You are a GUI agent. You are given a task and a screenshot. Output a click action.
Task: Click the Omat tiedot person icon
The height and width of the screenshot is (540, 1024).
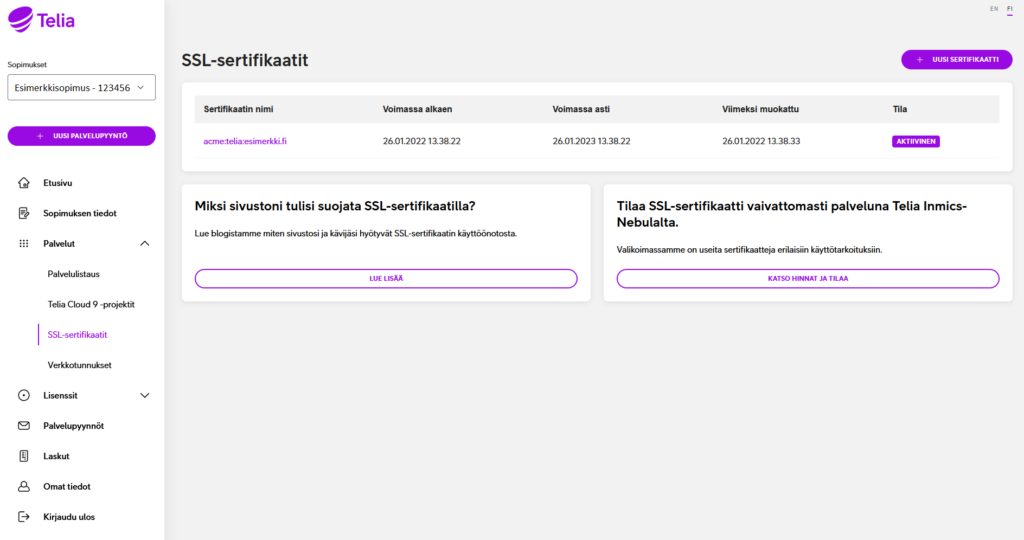tap(24, 486)
